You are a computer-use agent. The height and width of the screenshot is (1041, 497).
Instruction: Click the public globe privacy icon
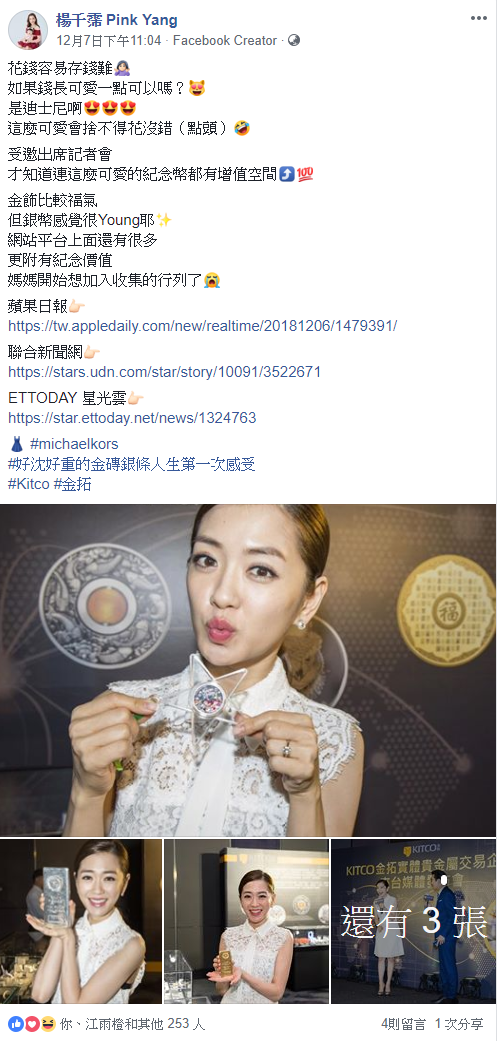click(294, 40)
